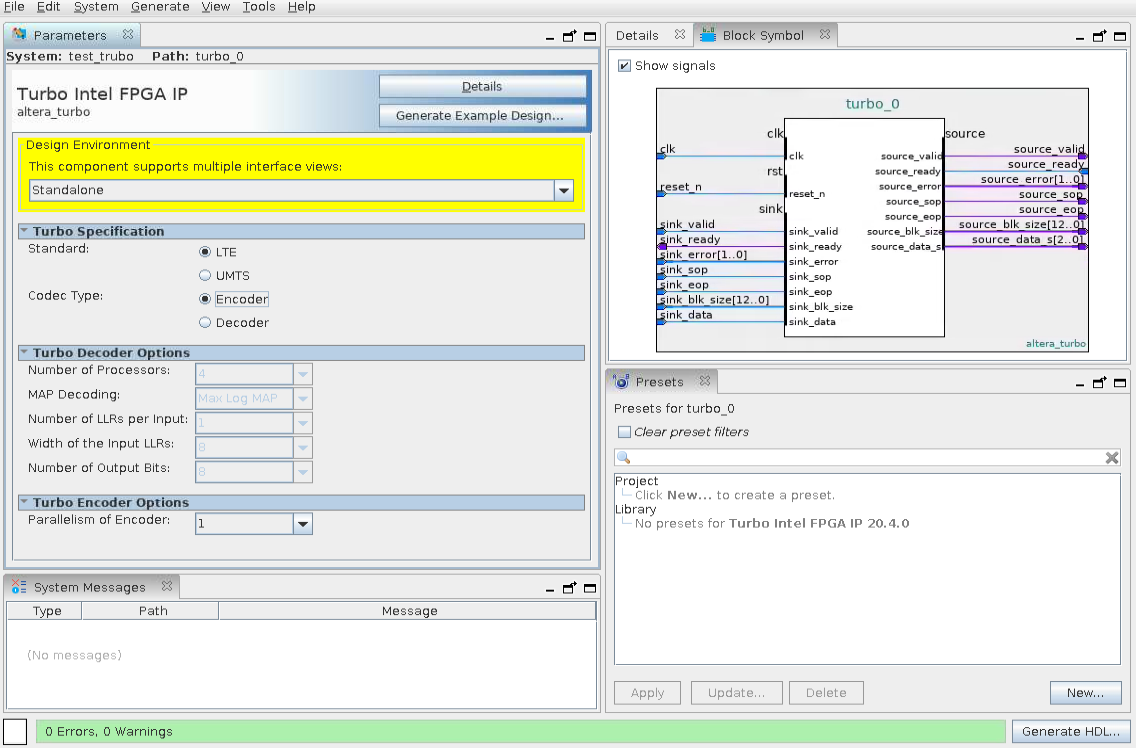Close the Details tab with its X

(x=679, y=34)
